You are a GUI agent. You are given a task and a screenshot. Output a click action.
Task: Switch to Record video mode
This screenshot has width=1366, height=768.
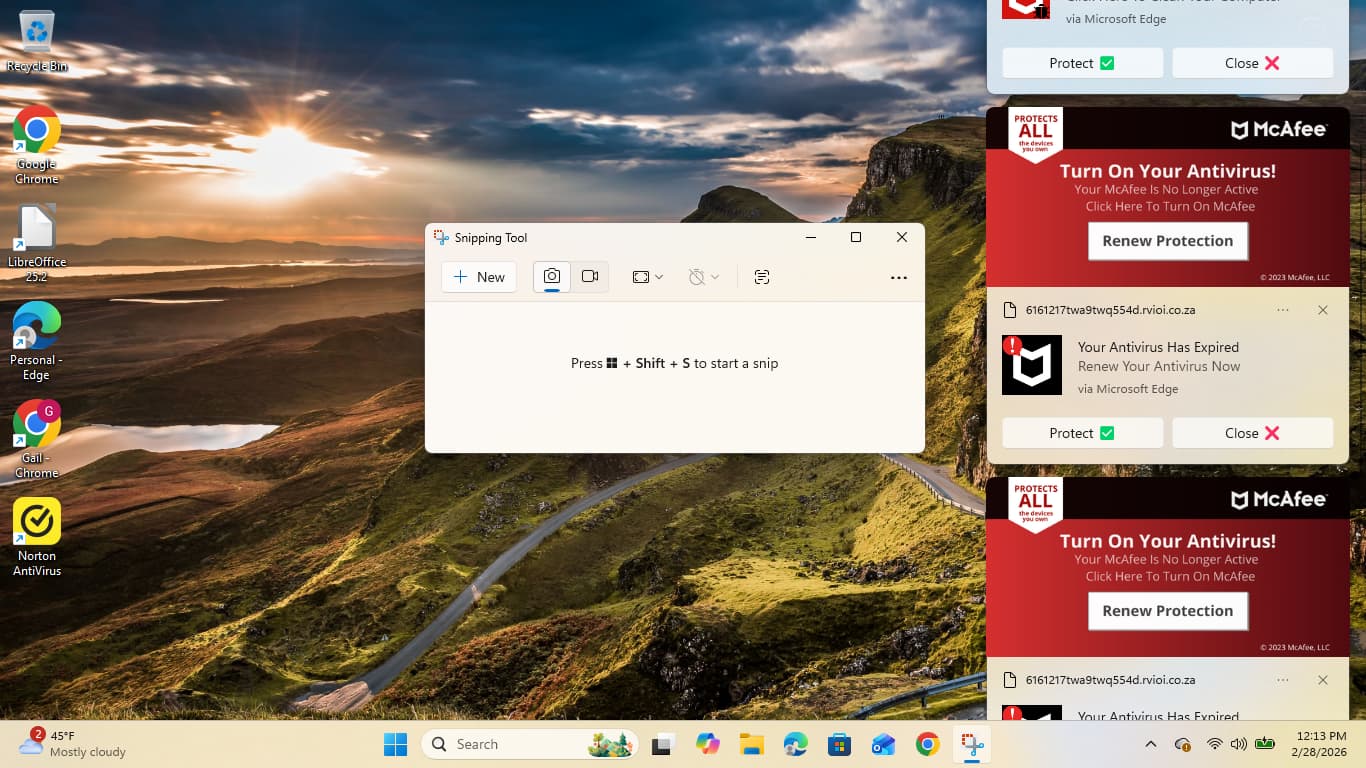coord(590,277)
